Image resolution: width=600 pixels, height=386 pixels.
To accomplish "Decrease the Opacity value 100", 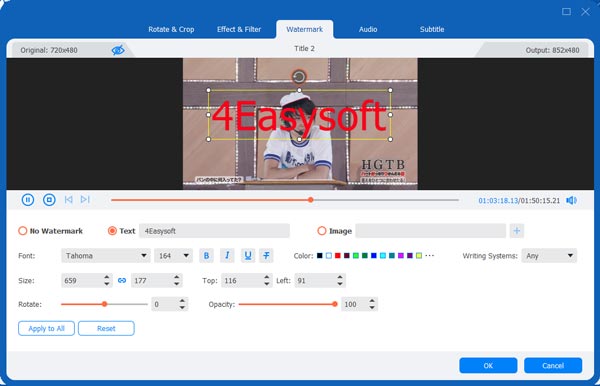I will pos(372,308).
